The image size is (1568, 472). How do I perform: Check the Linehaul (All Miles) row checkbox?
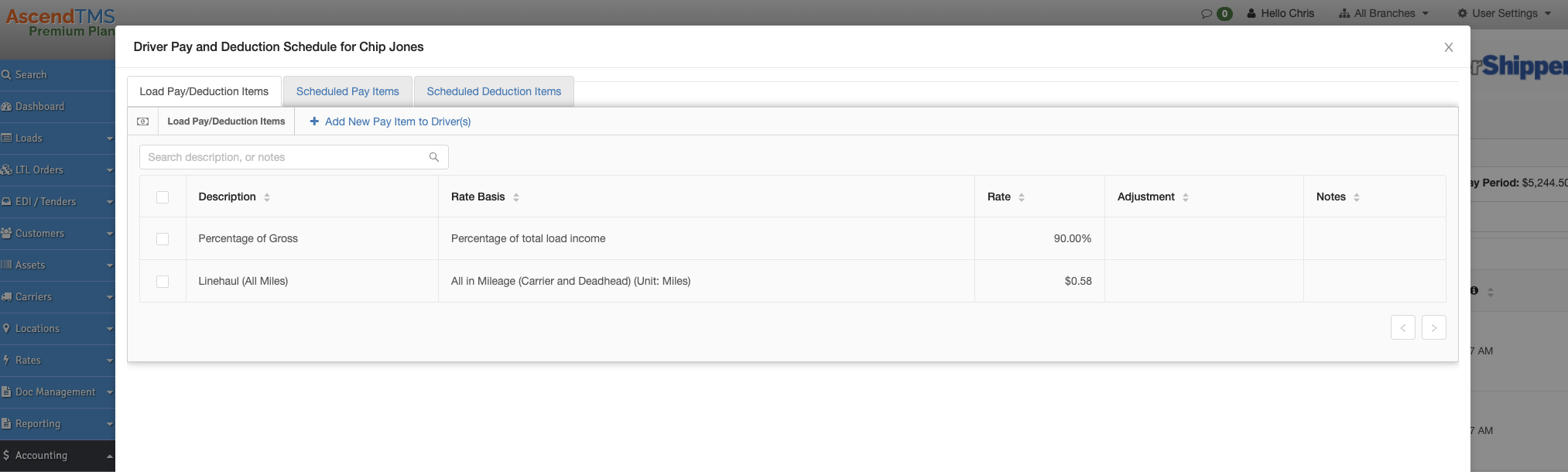click(163, 282)
